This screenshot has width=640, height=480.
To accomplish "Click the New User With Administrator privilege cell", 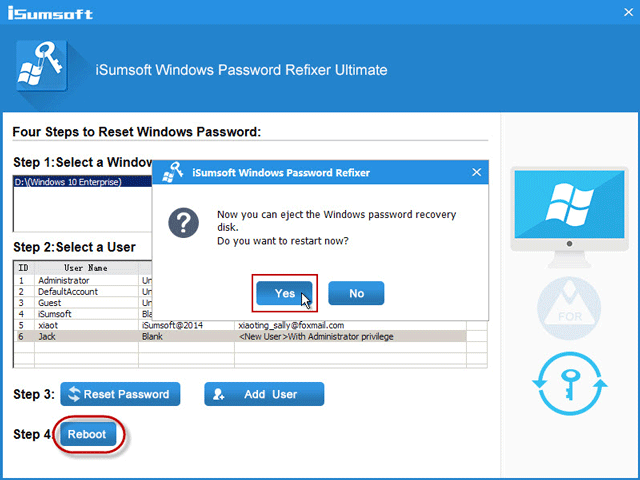I will click(x=350, y=336).
